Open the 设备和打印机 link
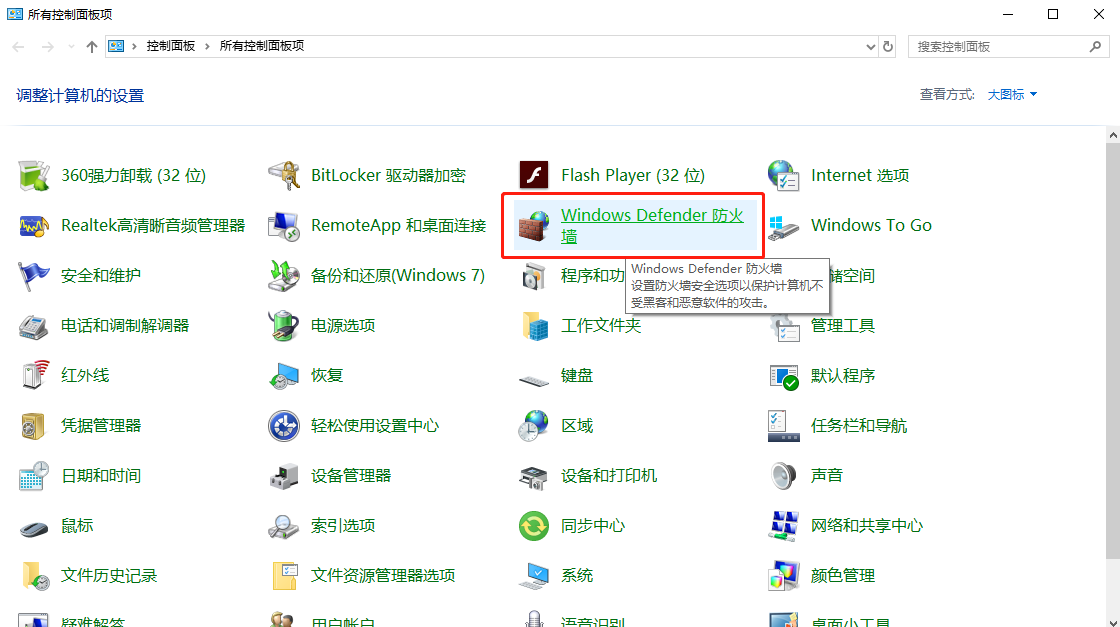Viewport: 1120px width, 627px height. (609, 476)
